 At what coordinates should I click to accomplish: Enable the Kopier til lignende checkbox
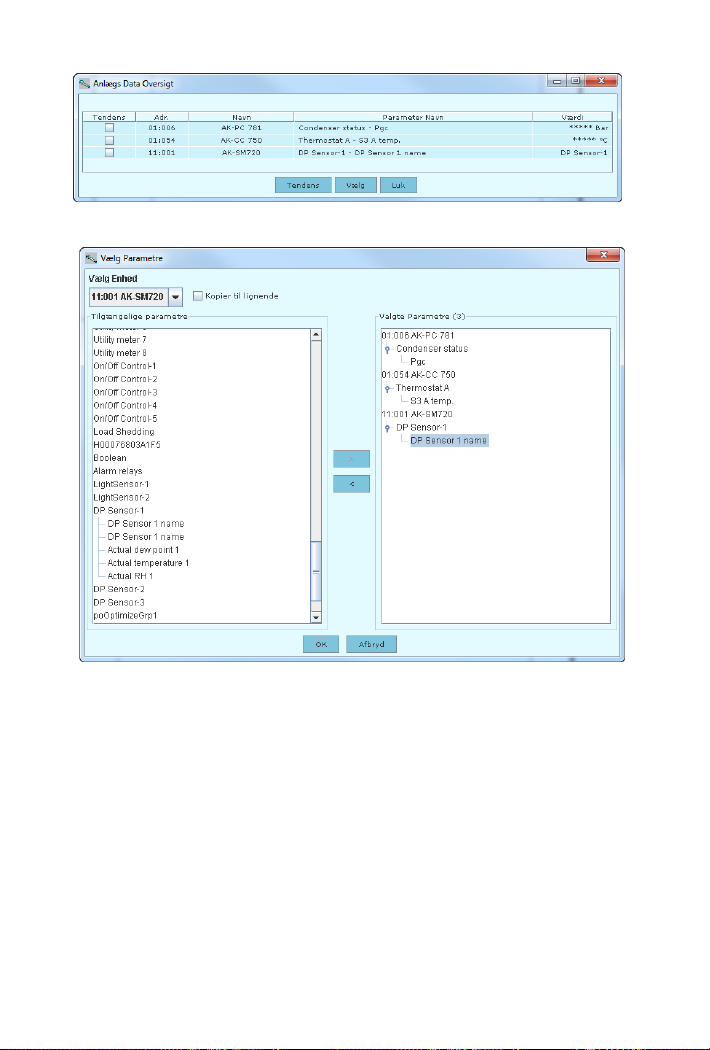pos(198,295)
